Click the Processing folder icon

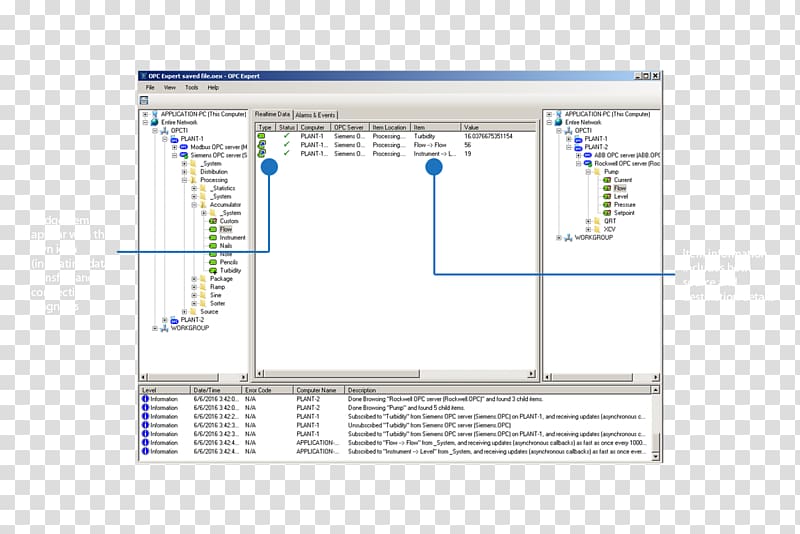(x=193, y=180)
